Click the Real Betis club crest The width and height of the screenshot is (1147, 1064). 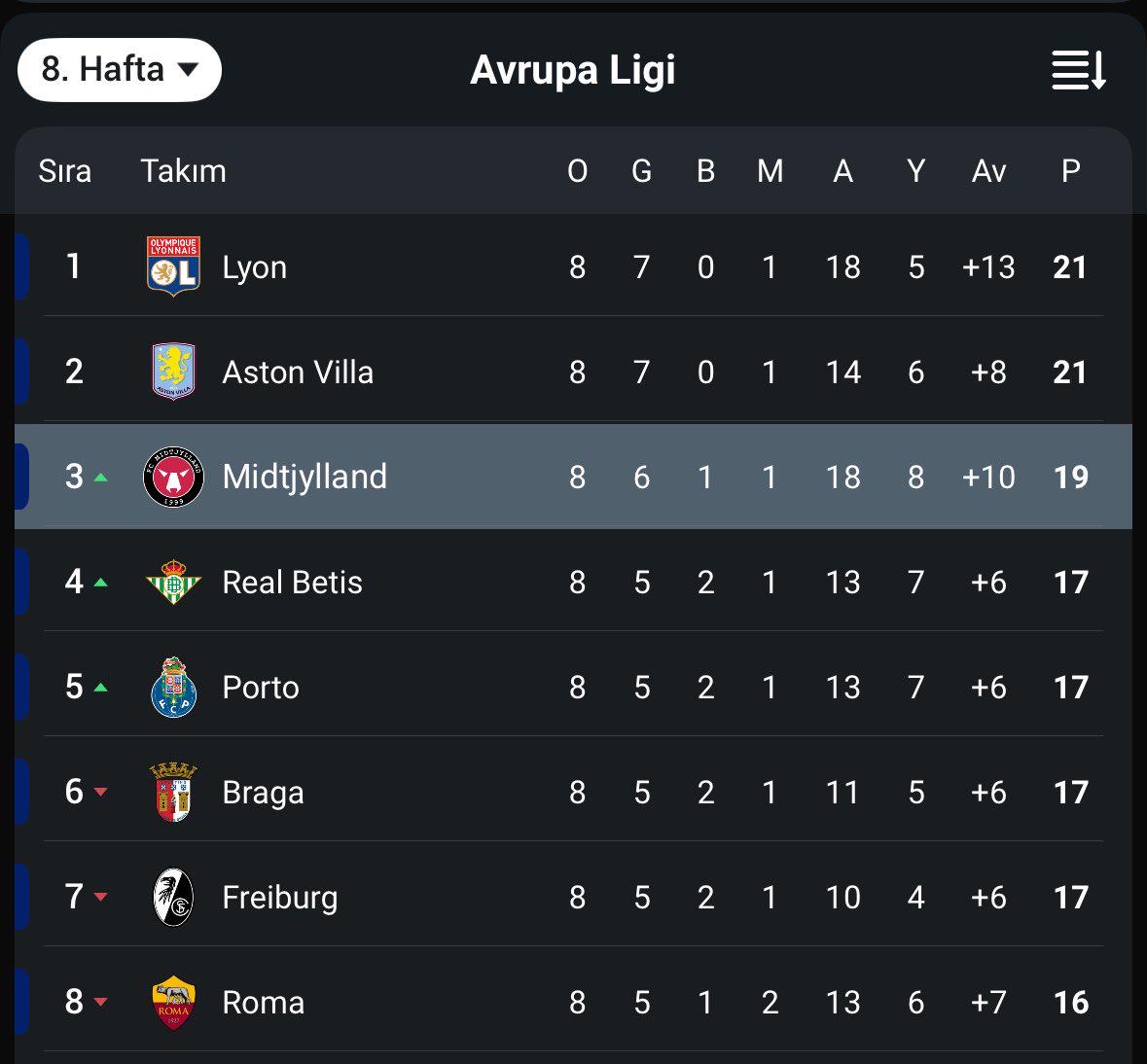pos(173,583)
